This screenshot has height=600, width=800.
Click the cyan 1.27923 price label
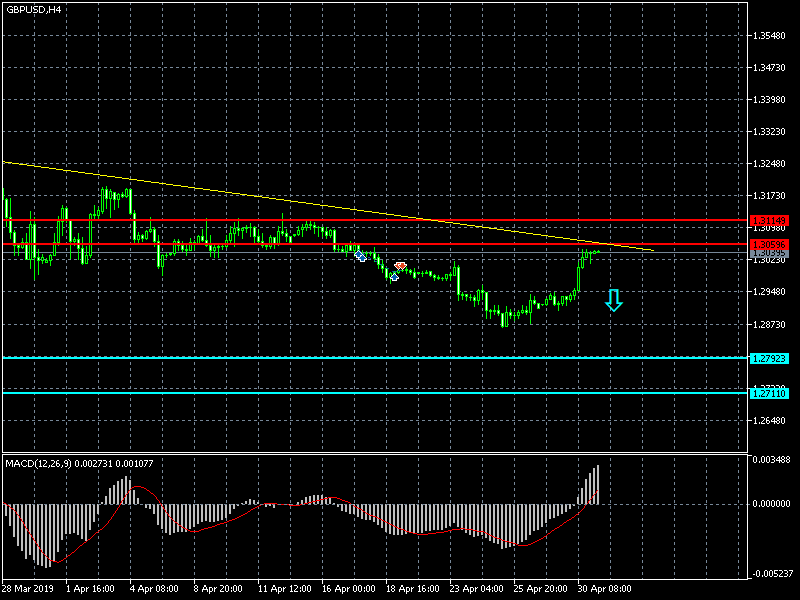tap(768, 358)
